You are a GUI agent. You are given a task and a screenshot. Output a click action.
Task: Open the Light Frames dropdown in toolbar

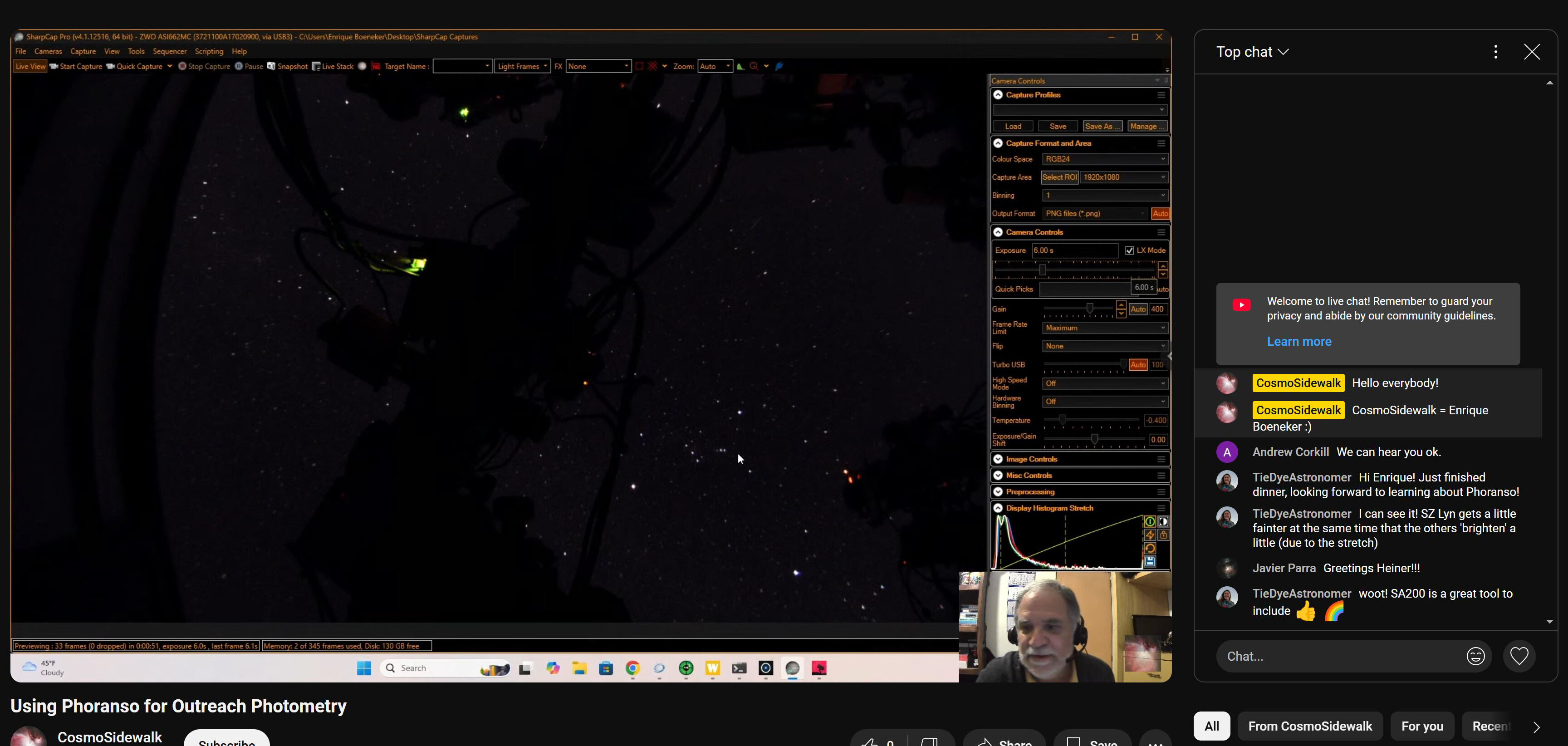pos(522,66)
